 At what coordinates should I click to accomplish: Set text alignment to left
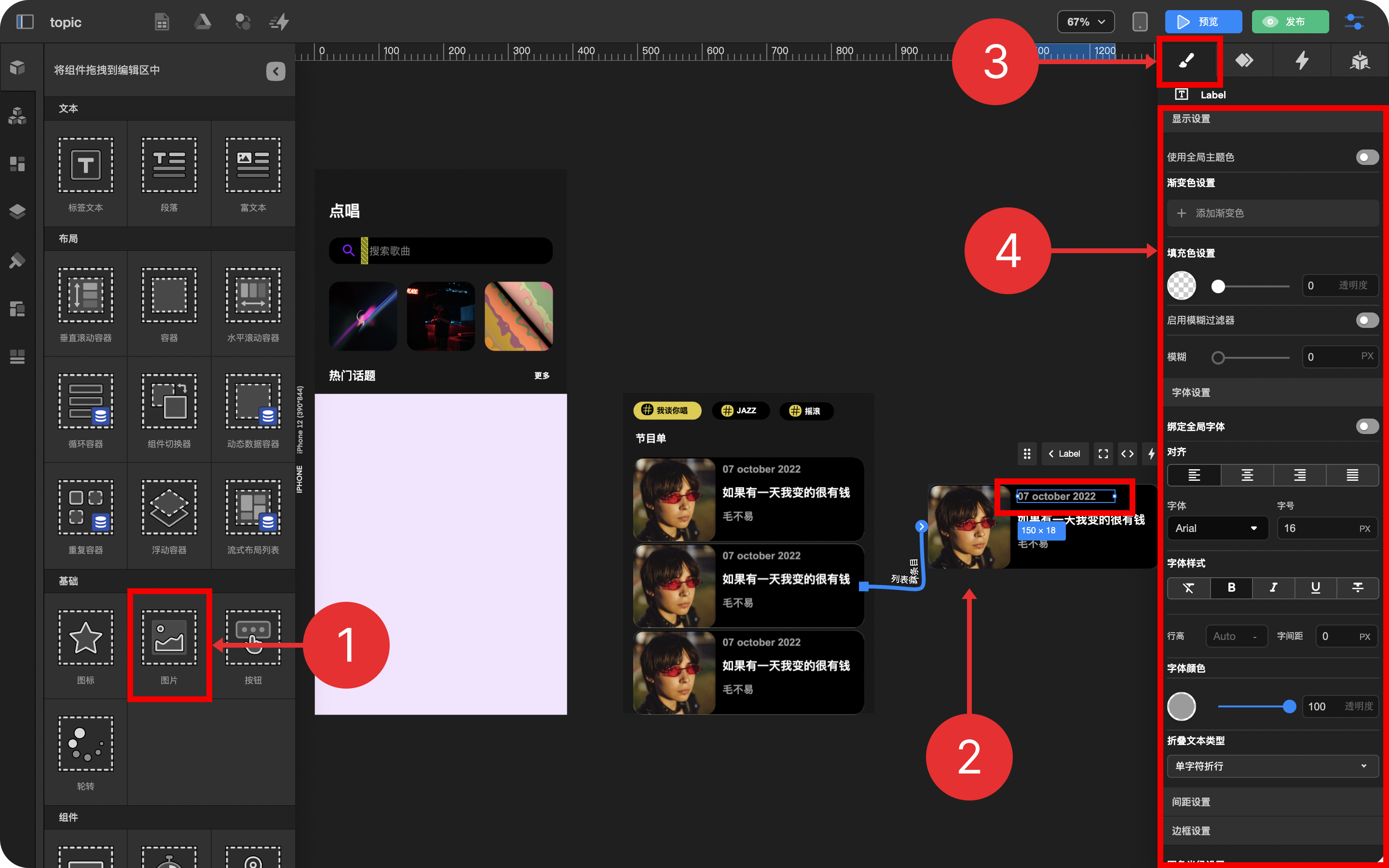[1194, 475]
